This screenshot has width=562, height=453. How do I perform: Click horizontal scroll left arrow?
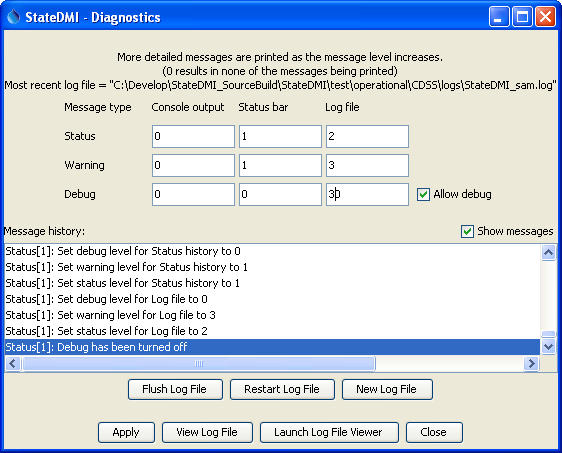coord(13,364)
